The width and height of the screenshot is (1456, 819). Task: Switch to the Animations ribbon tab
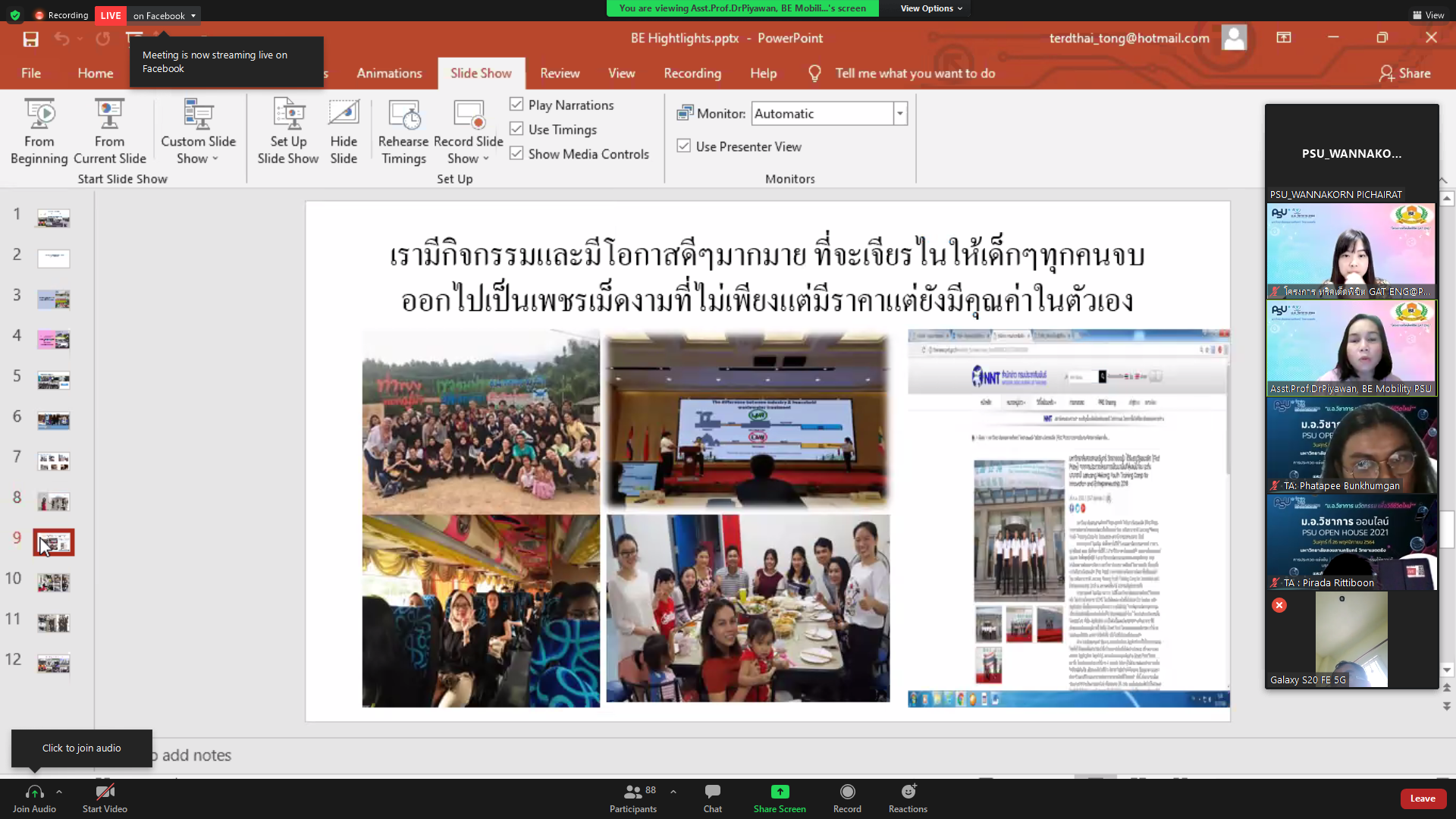point(389,74)
